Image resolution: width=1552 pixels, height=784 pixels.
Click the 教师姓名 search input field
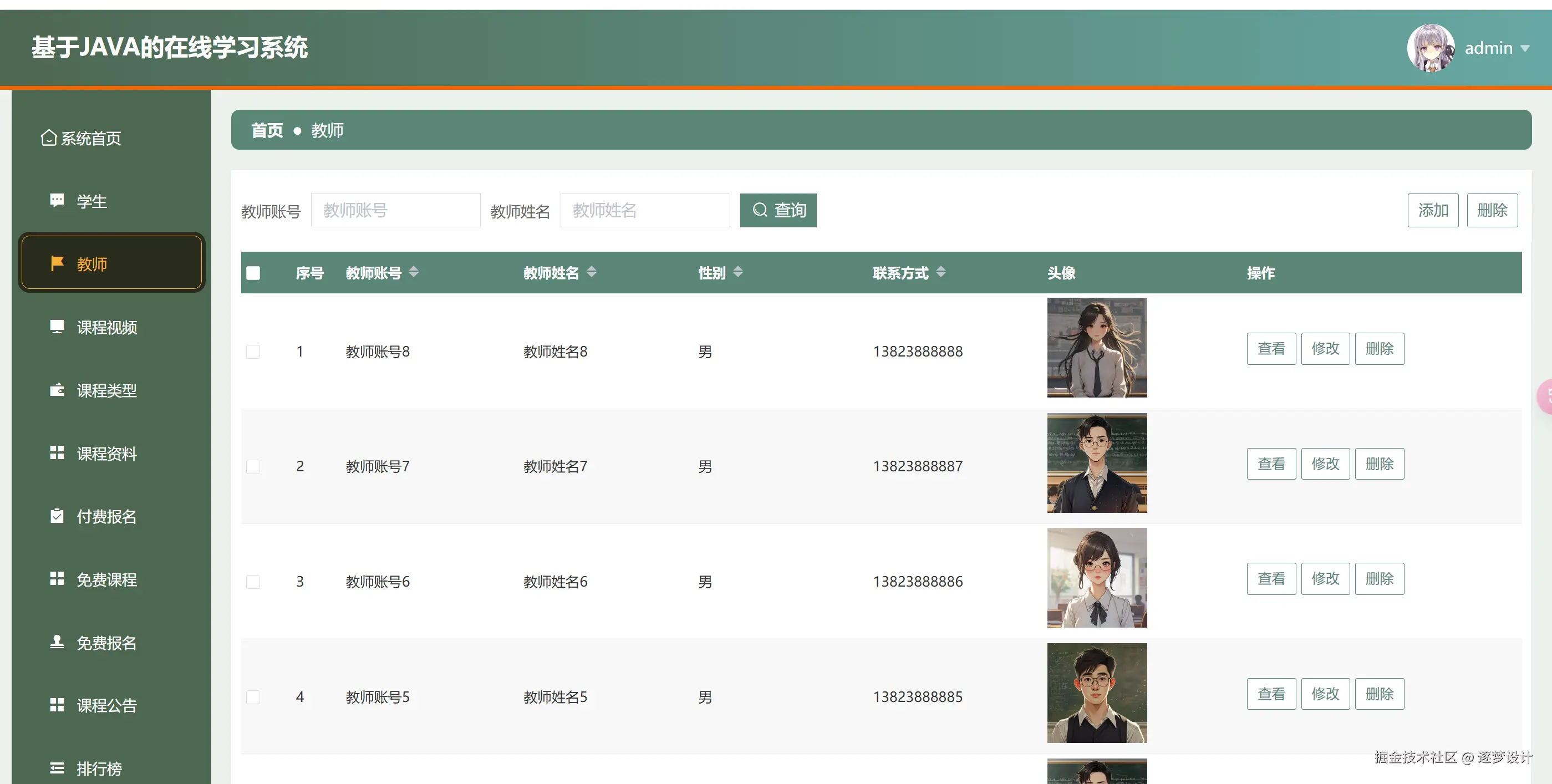coord(645,210)
